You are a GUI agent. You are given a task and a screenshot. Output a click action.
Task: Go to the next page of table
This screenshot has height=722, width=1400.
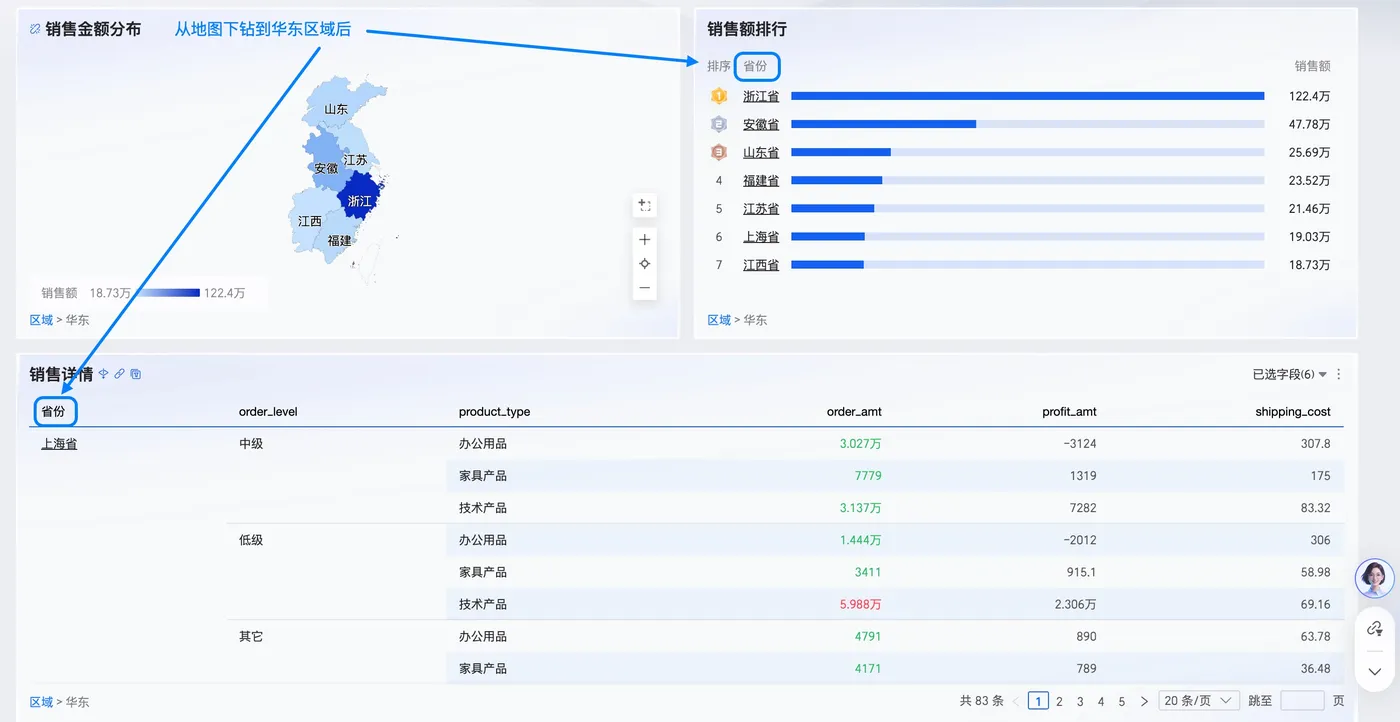1144,701
